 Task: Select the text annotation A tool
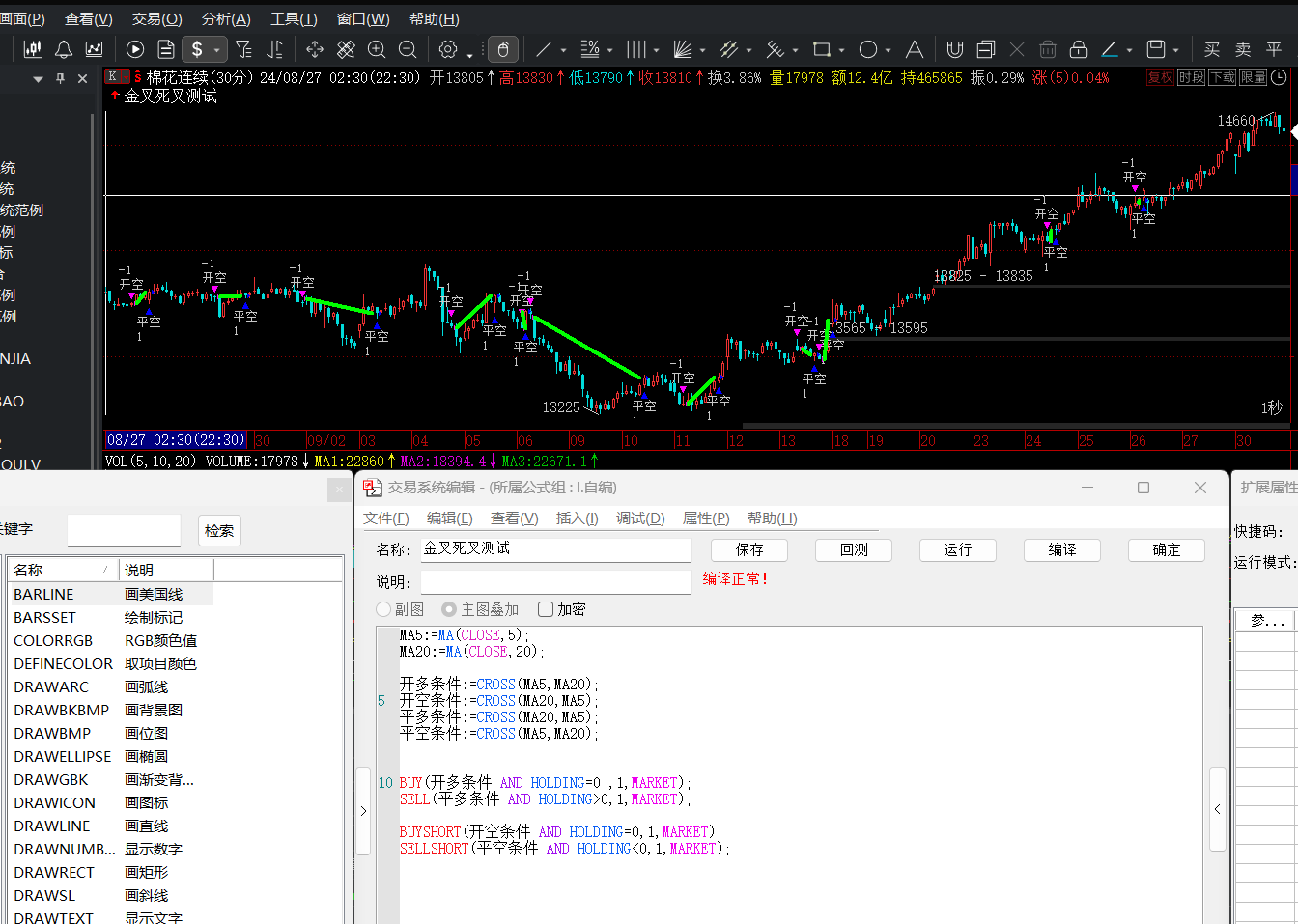(915, 49)
